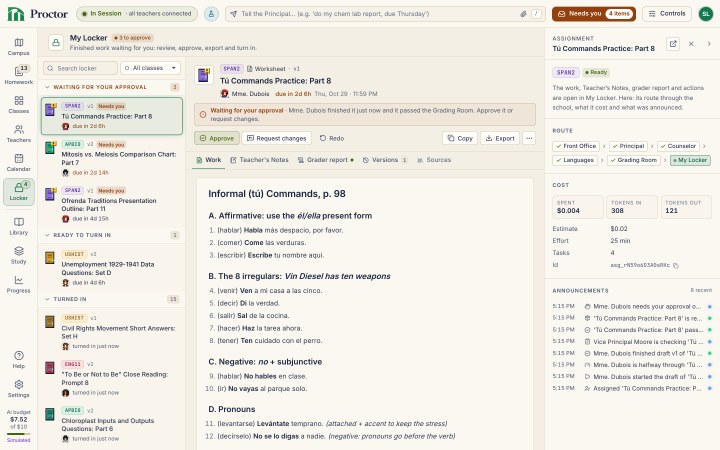Click the My Locker route step
The width and height of the screenshot is (720, 450).
[690, 160]
